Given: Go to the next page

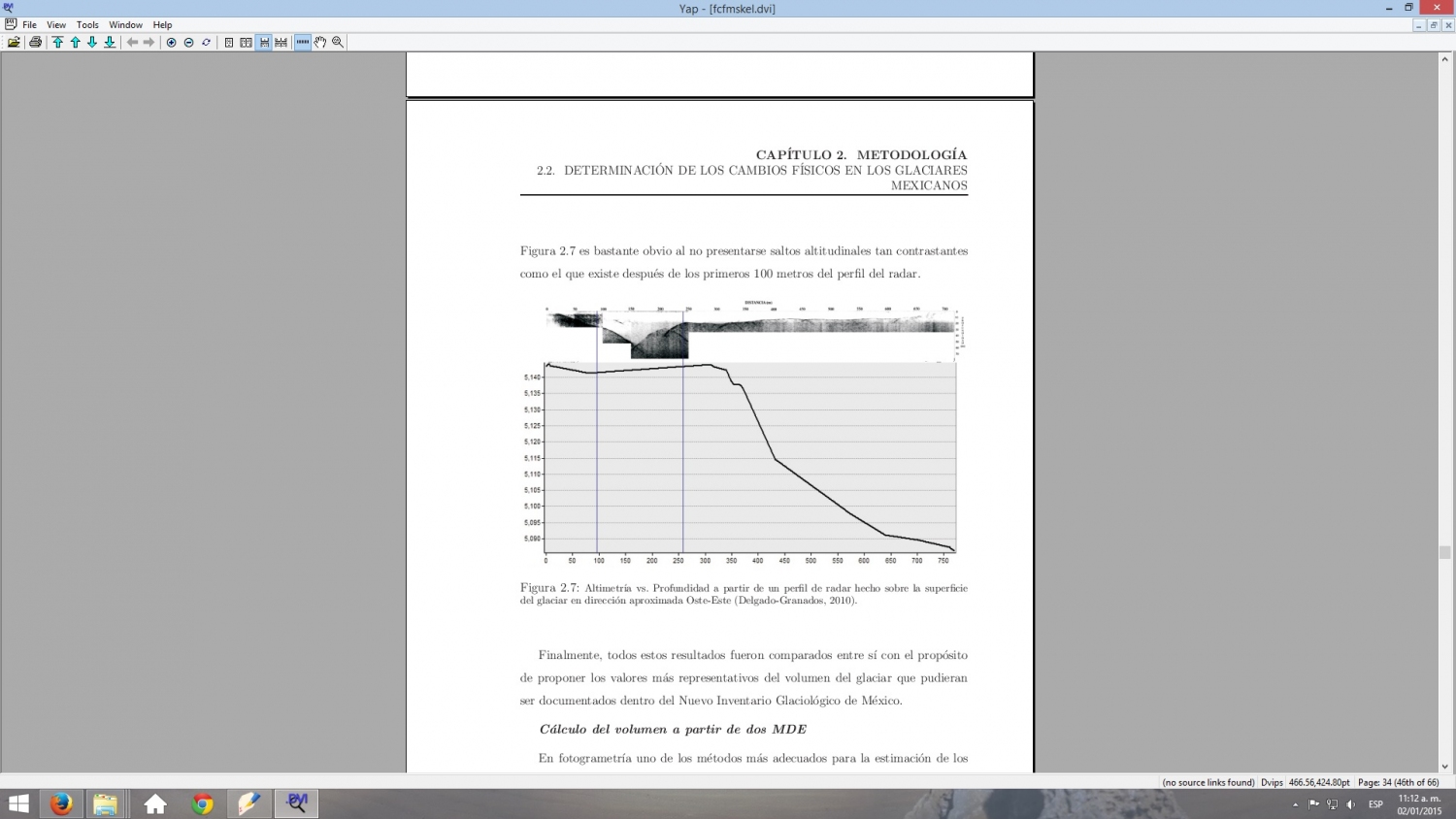Looking at the screenshot, I should [x=92, y=43].
